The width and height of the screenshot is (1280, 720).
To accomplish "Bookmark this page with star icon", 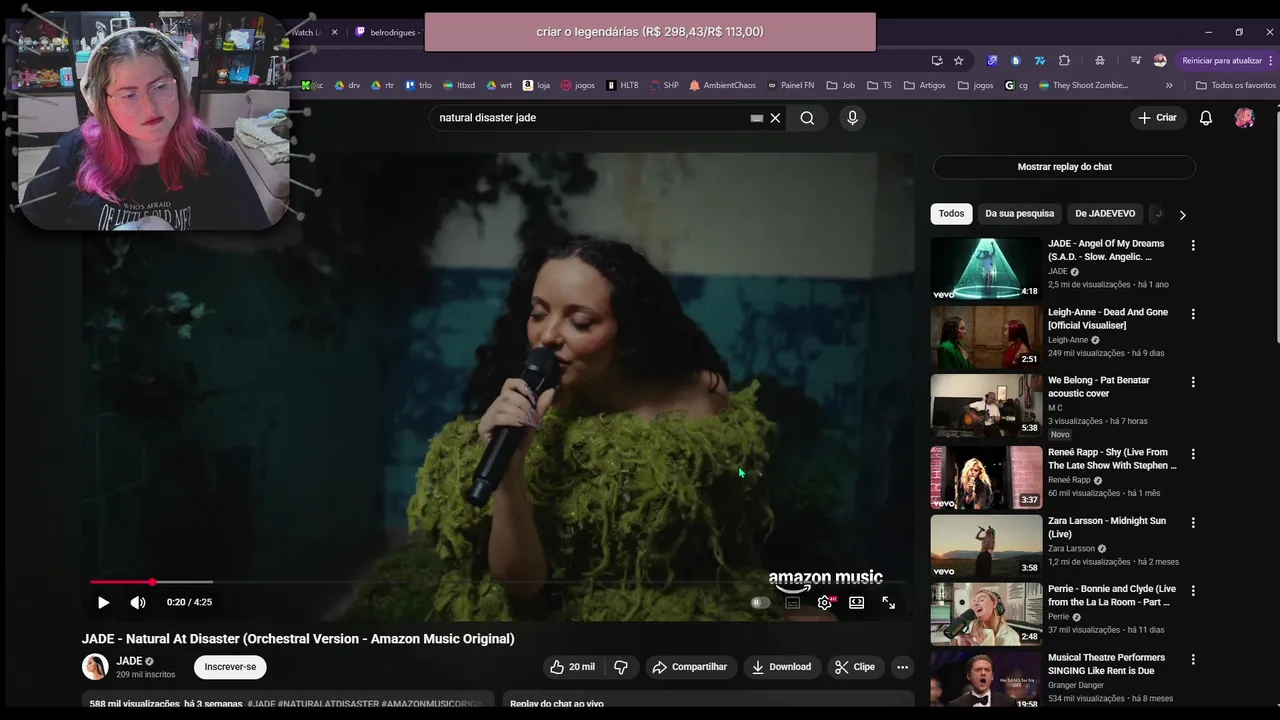I will (958, 60).
